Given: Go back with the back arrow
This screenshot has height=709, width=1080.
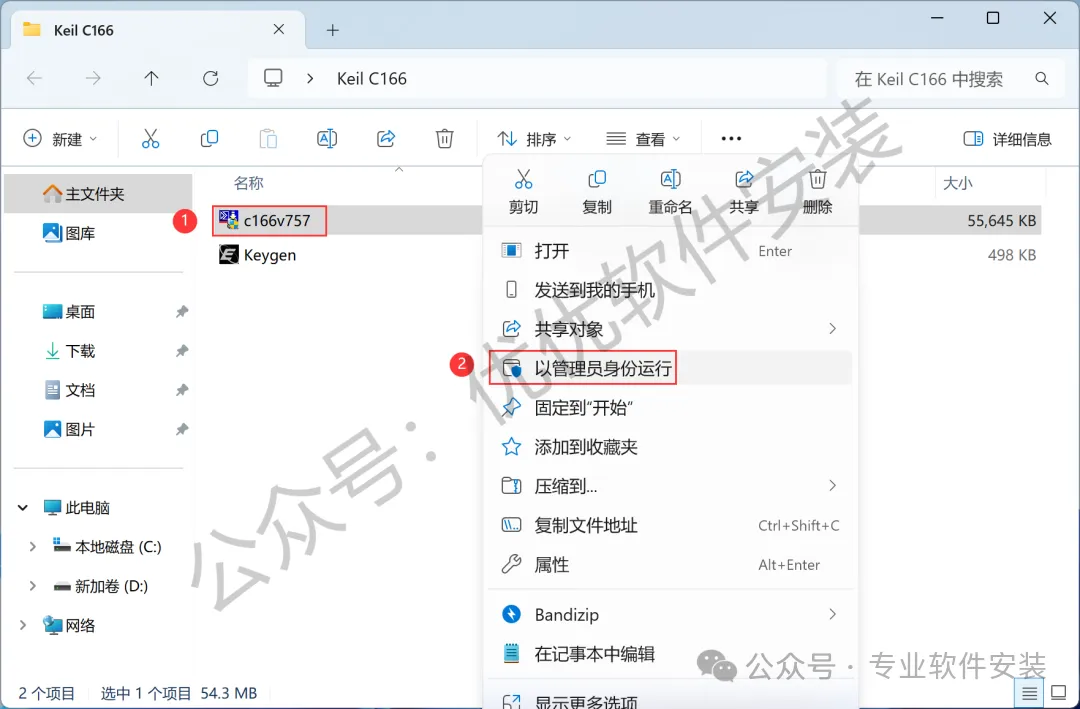Looking at the screenshot, I should click(x=34, y=79).
